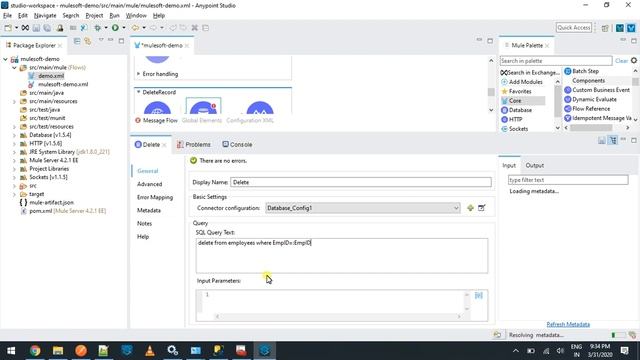This screenshot has height=360, width=640.
Task: Click the edit connector configuration icon
Action: [x=482, y=208]
